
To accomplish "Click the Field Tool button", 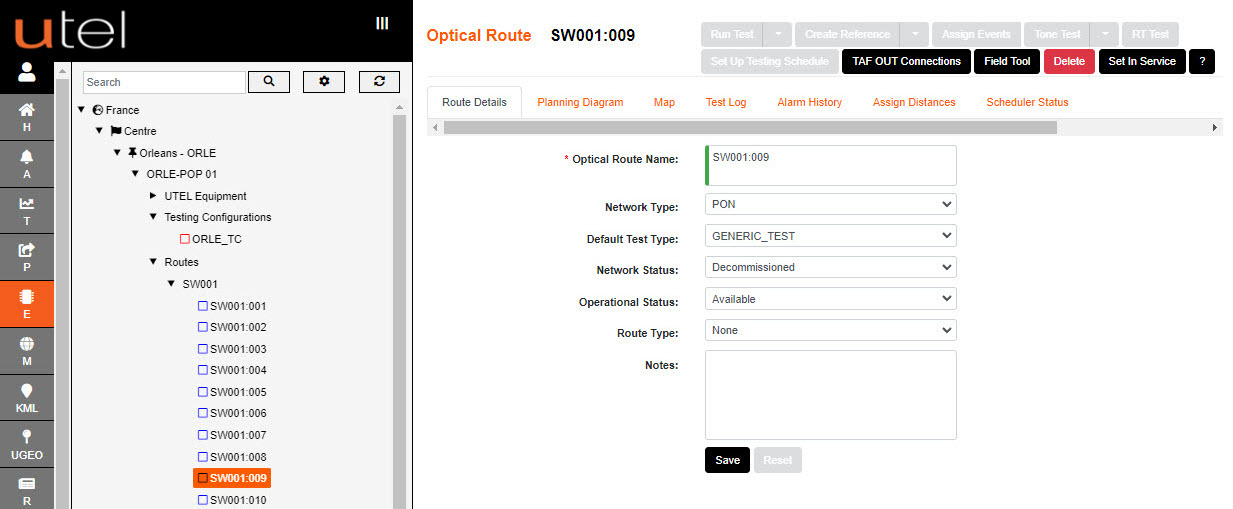I will tap(1007, 61).
